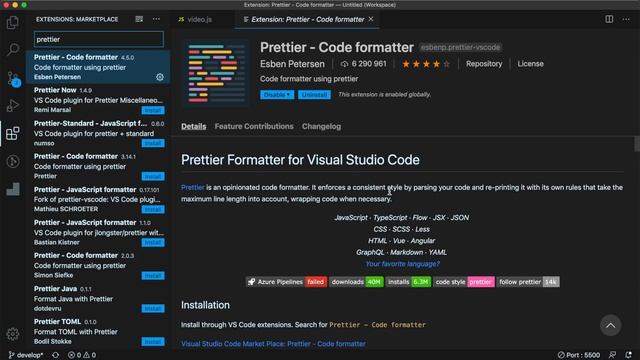
Task: Click the editor vertical scrollbar thumb
Action: point(637,144)
